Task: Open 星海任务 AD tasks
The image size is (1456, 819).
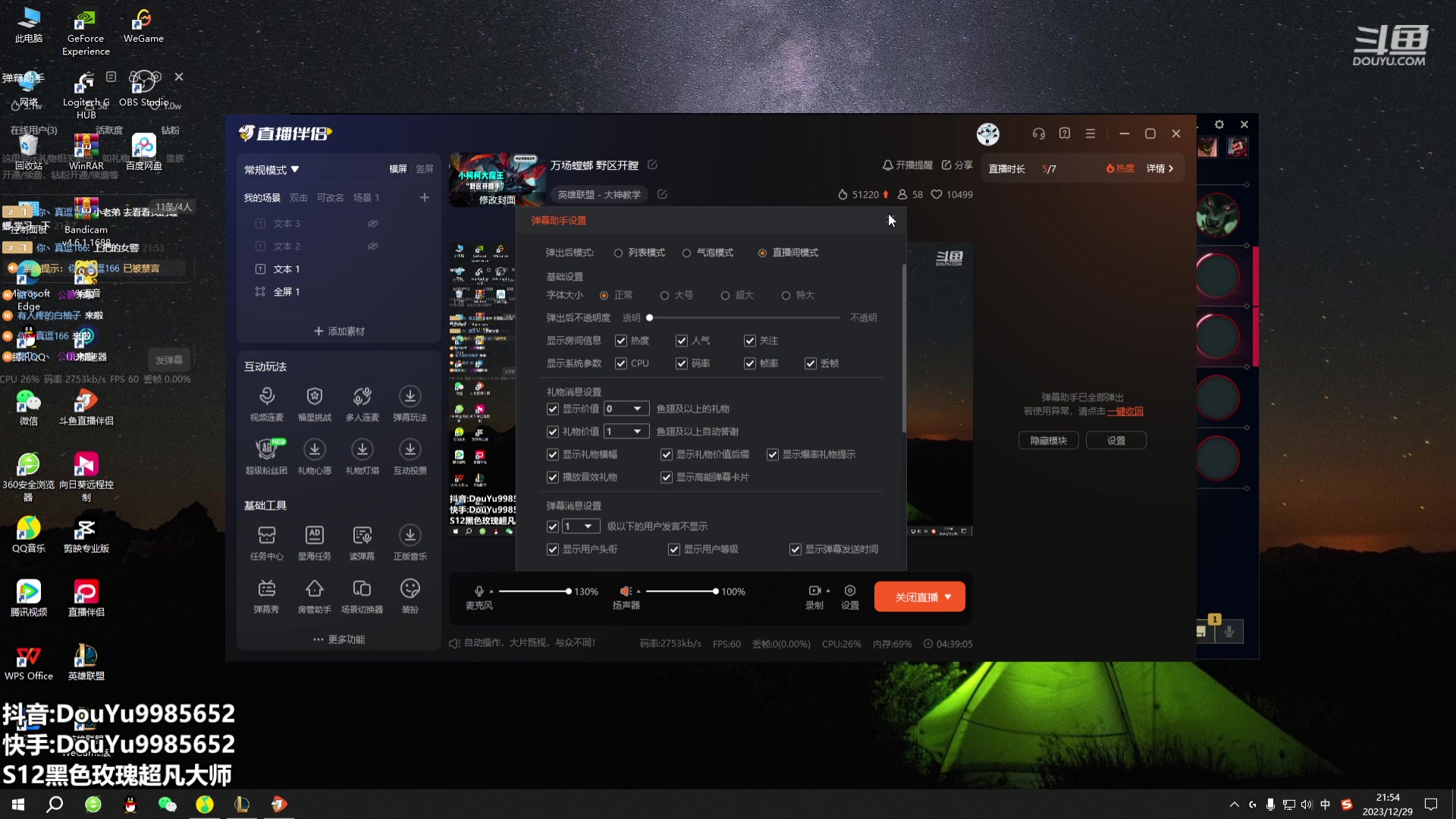Action: point(315,543)
